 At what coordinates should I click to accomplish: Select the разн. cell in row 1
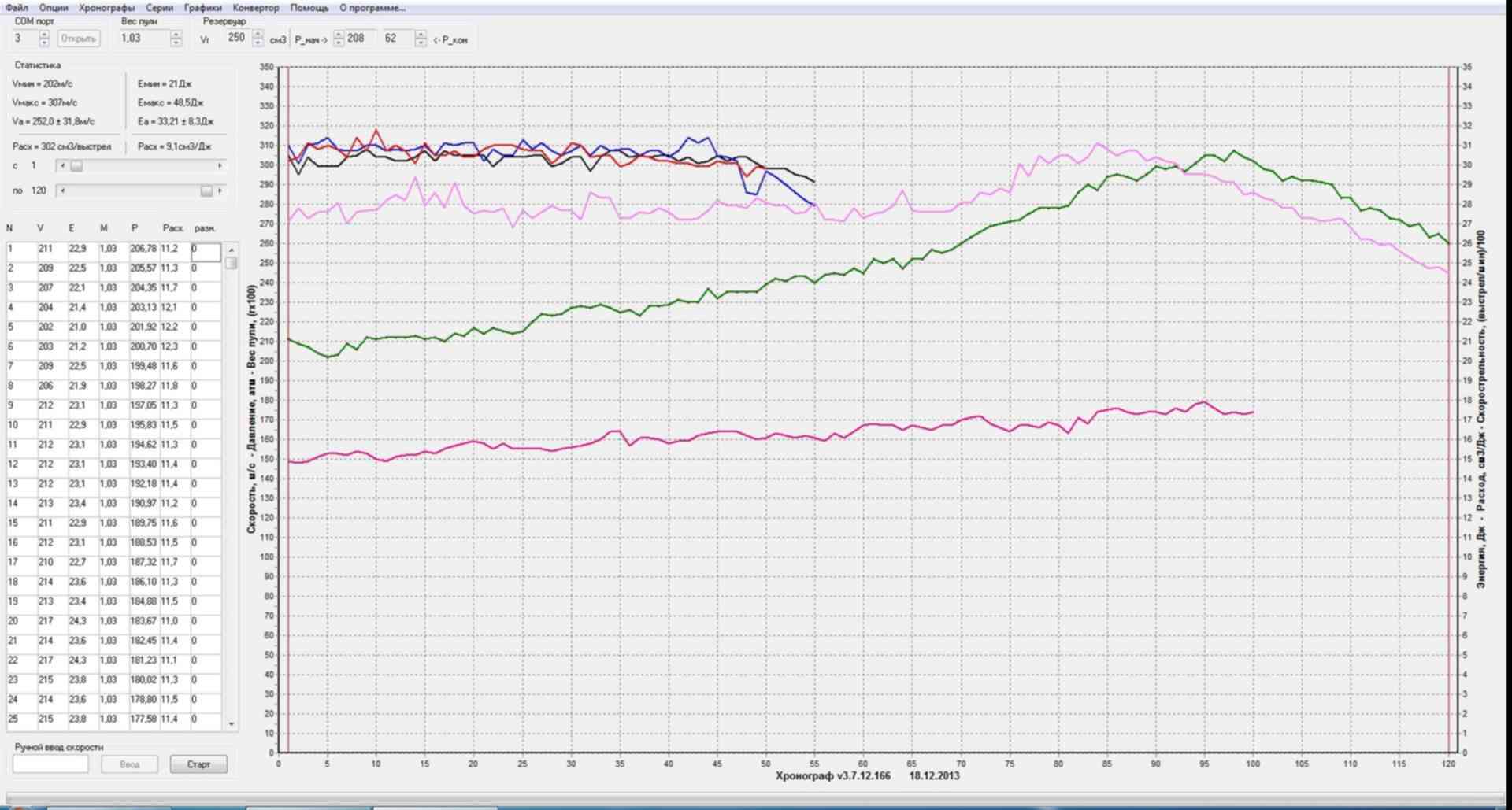[206, 249]
